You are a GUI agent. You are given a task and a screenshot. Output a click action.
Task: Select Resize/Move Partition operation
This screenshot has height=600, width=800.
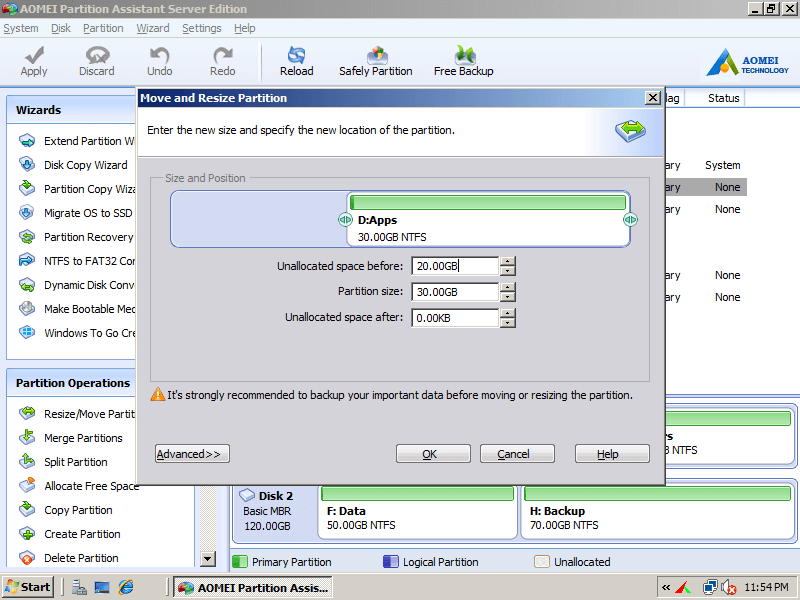pos(77,414)
